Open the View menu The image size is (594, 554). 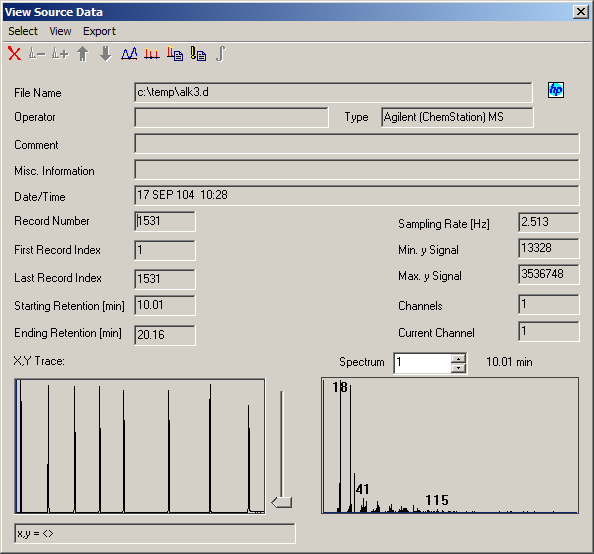pyautogui.click(x=60, y=31)
